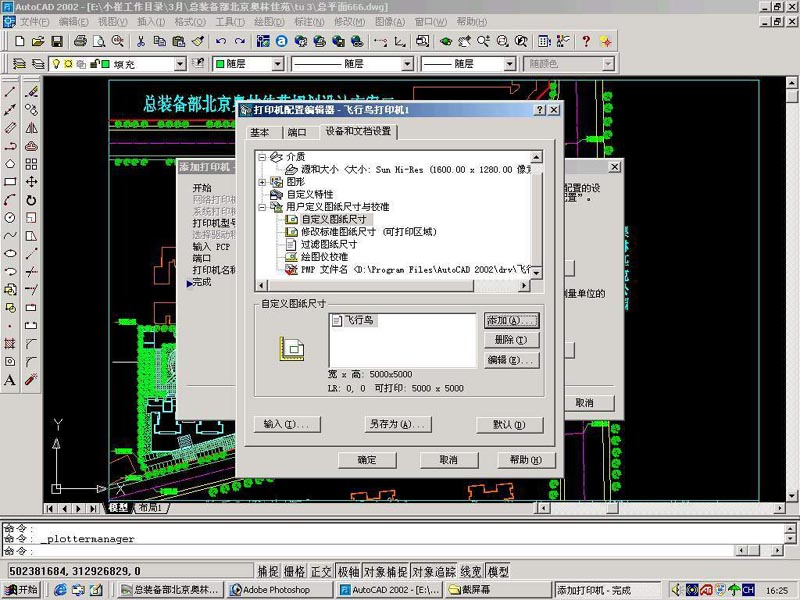Screen dimensions: 800x600
Task: Select the Mirror modify tool
Action: [31, 128]
